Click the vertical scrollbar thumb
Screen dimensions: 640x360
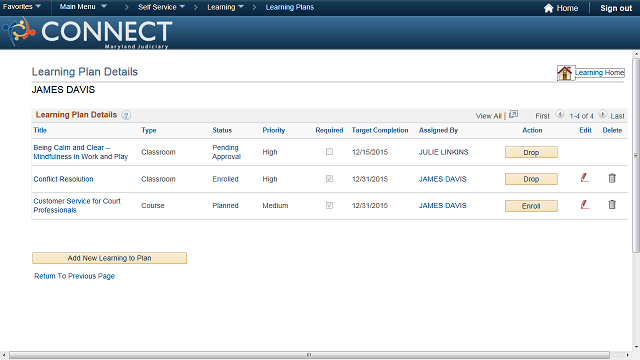[636, 155]
